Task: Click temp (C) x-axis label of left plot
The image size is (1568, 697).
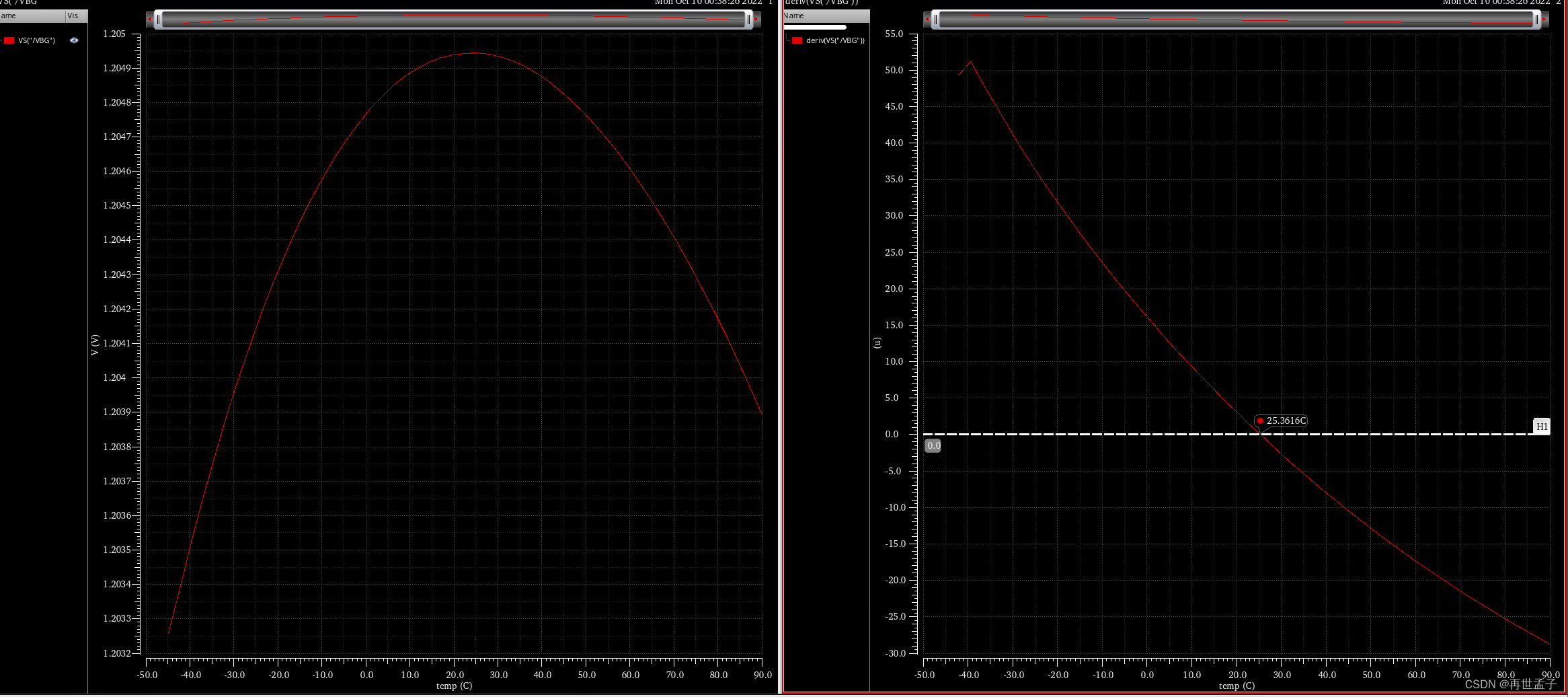Action: tap(454, 686)
